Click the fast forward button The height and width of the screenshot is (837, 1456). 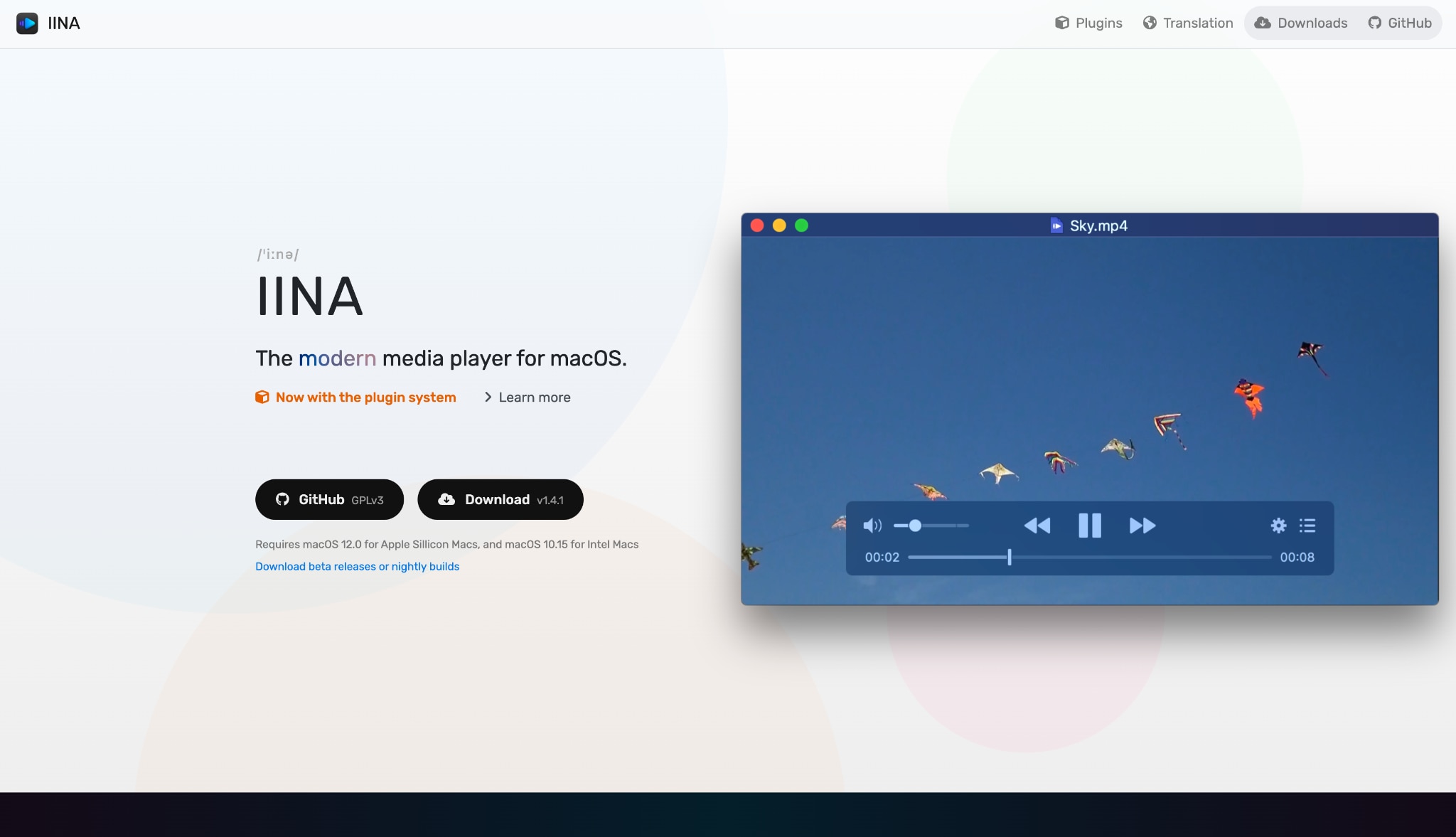(x=1142, y=526)
